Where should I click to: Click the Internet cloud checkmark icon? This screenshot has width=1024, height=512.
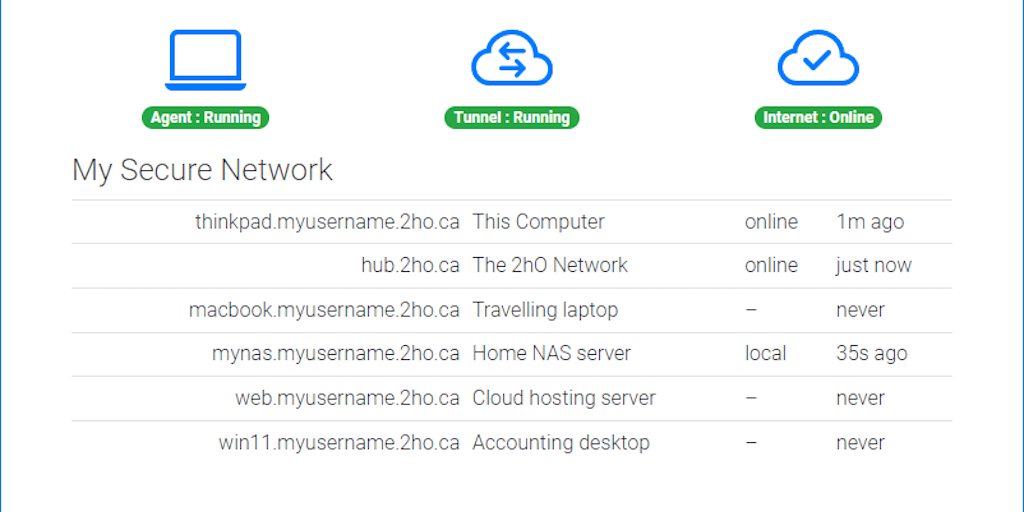818,59
